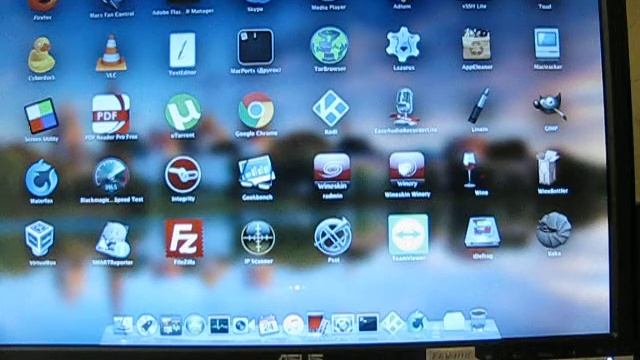Open the Psst app
Viewport: 640px width, 360px height.
(x=333, y=237)
